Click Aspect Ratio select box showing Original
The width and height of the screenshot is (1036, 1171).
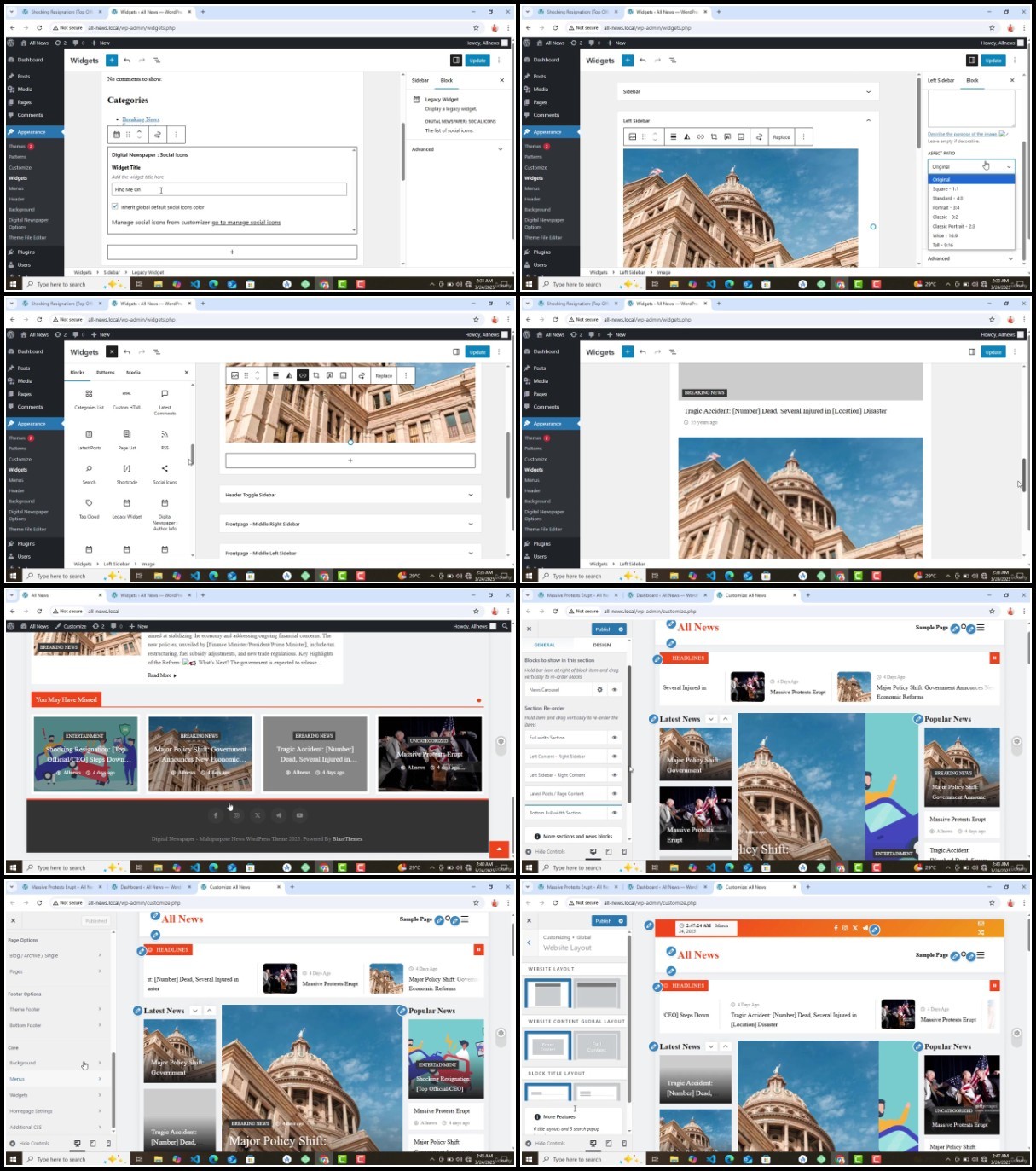[971, 166]
